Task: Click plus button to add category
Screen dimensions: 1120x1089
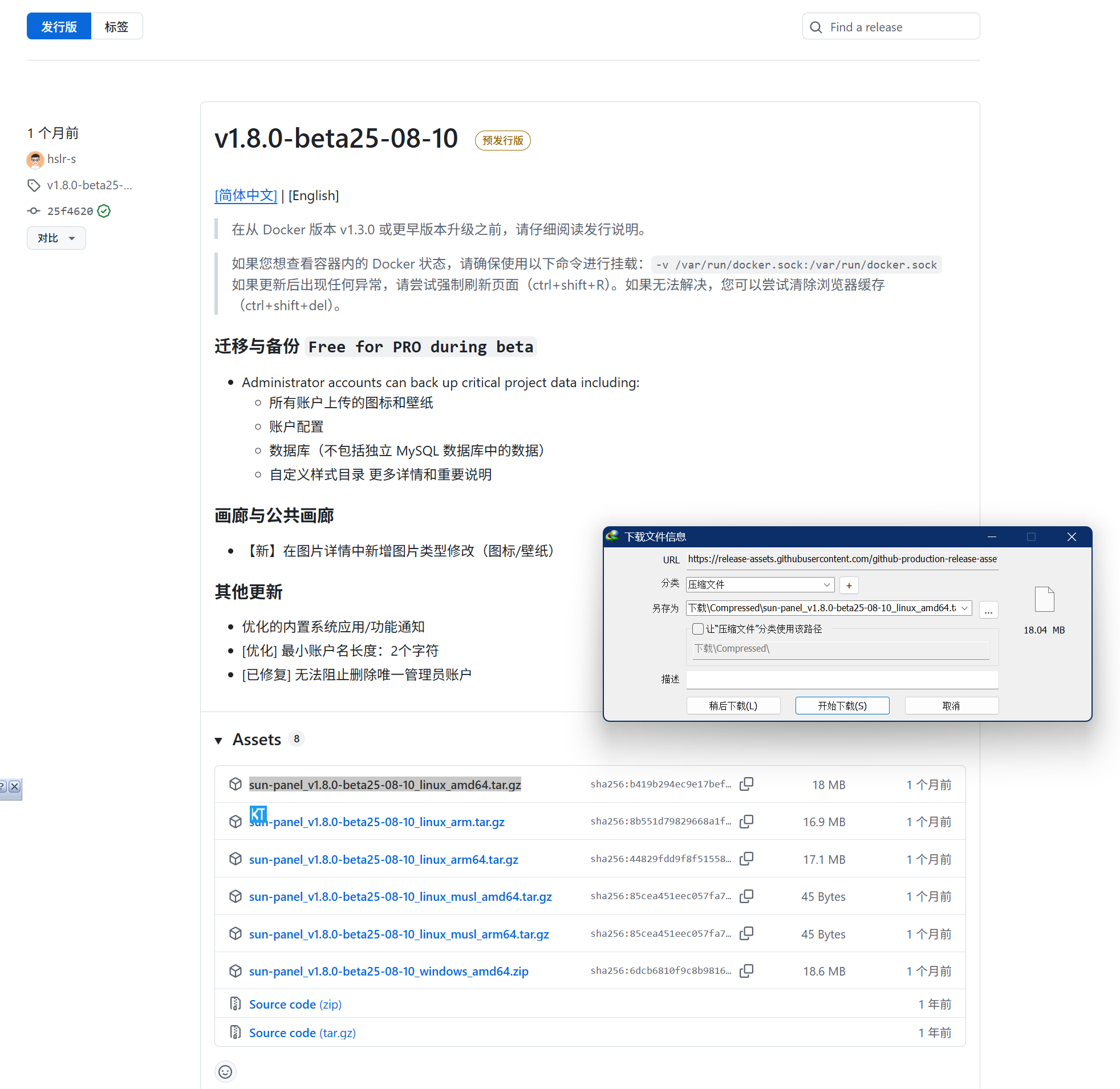Action: (x=849, y=585)
